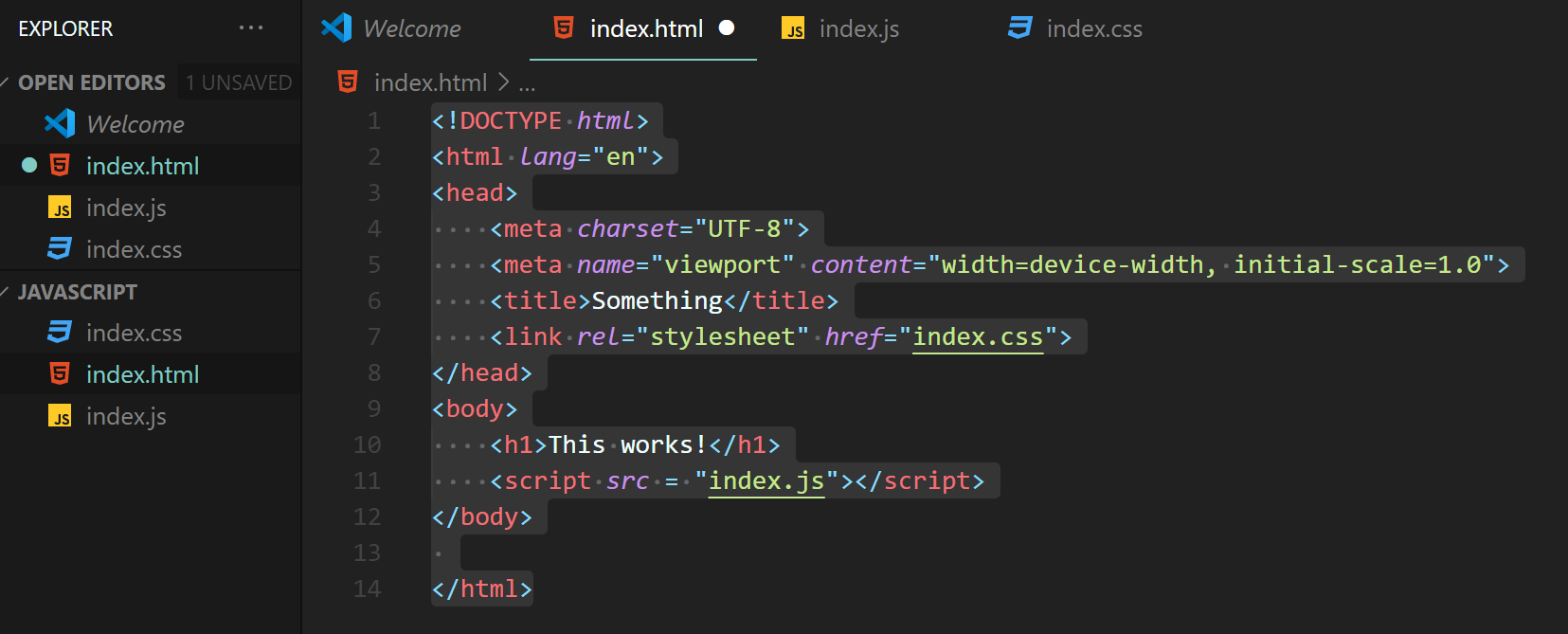1568x634 pixels.
Task: Click the content attribute on line 5
Action: coord(861,264)
